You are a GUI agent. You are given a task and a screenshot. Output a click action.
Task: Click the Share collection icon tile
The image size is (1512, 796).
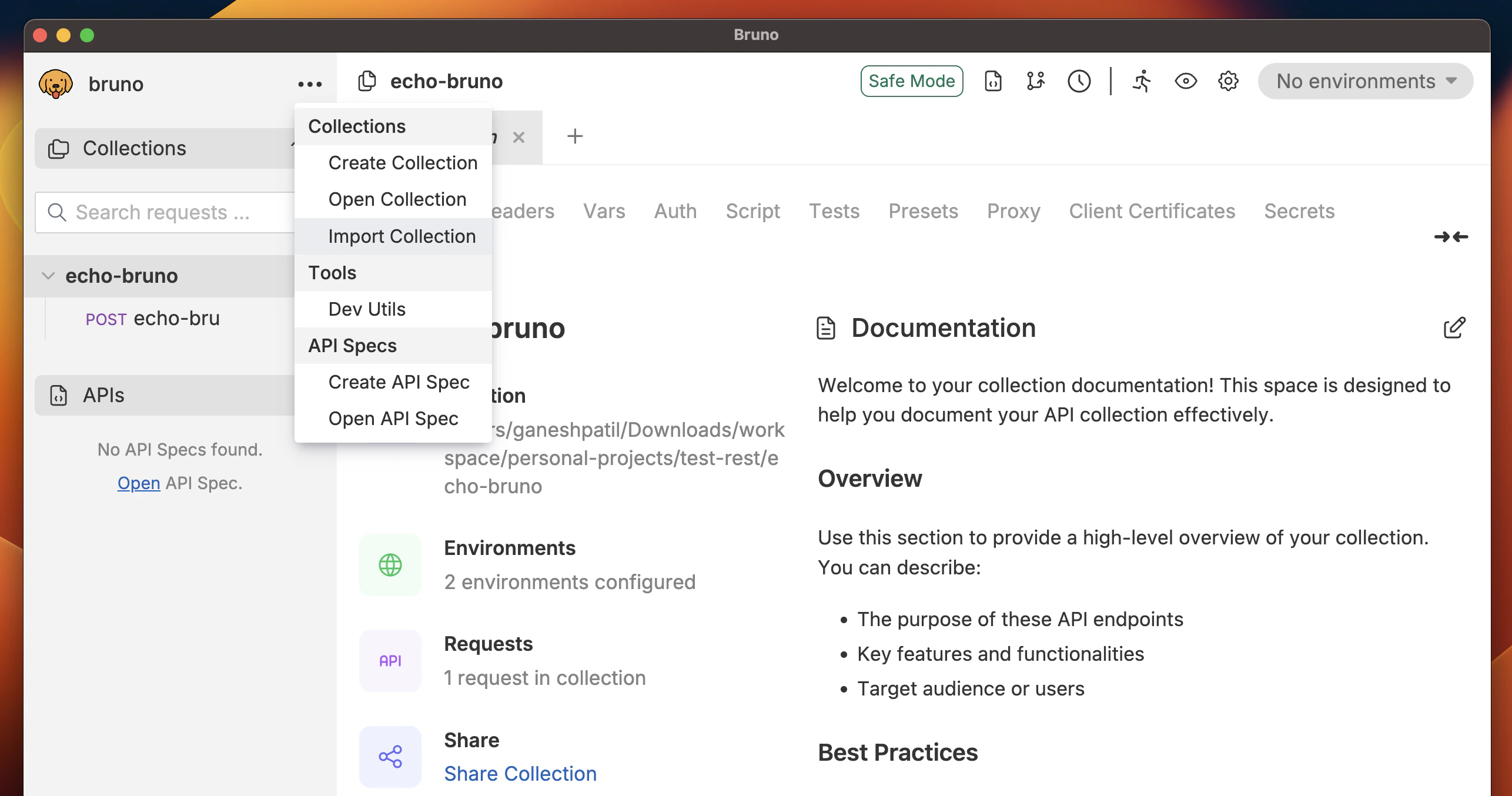pos(390,756)
